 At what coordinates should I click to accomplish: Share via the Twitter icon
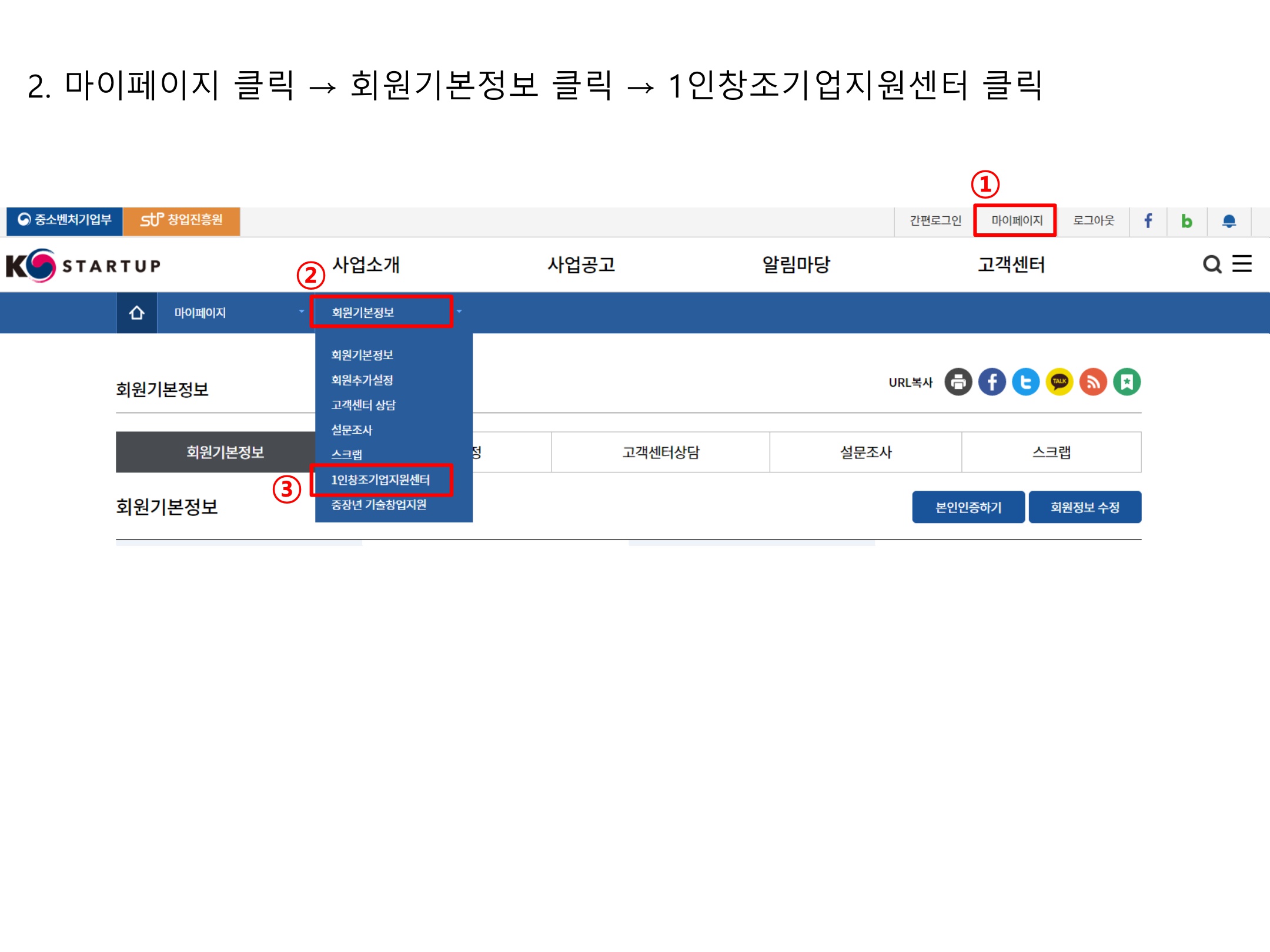tap(1026, 383)
